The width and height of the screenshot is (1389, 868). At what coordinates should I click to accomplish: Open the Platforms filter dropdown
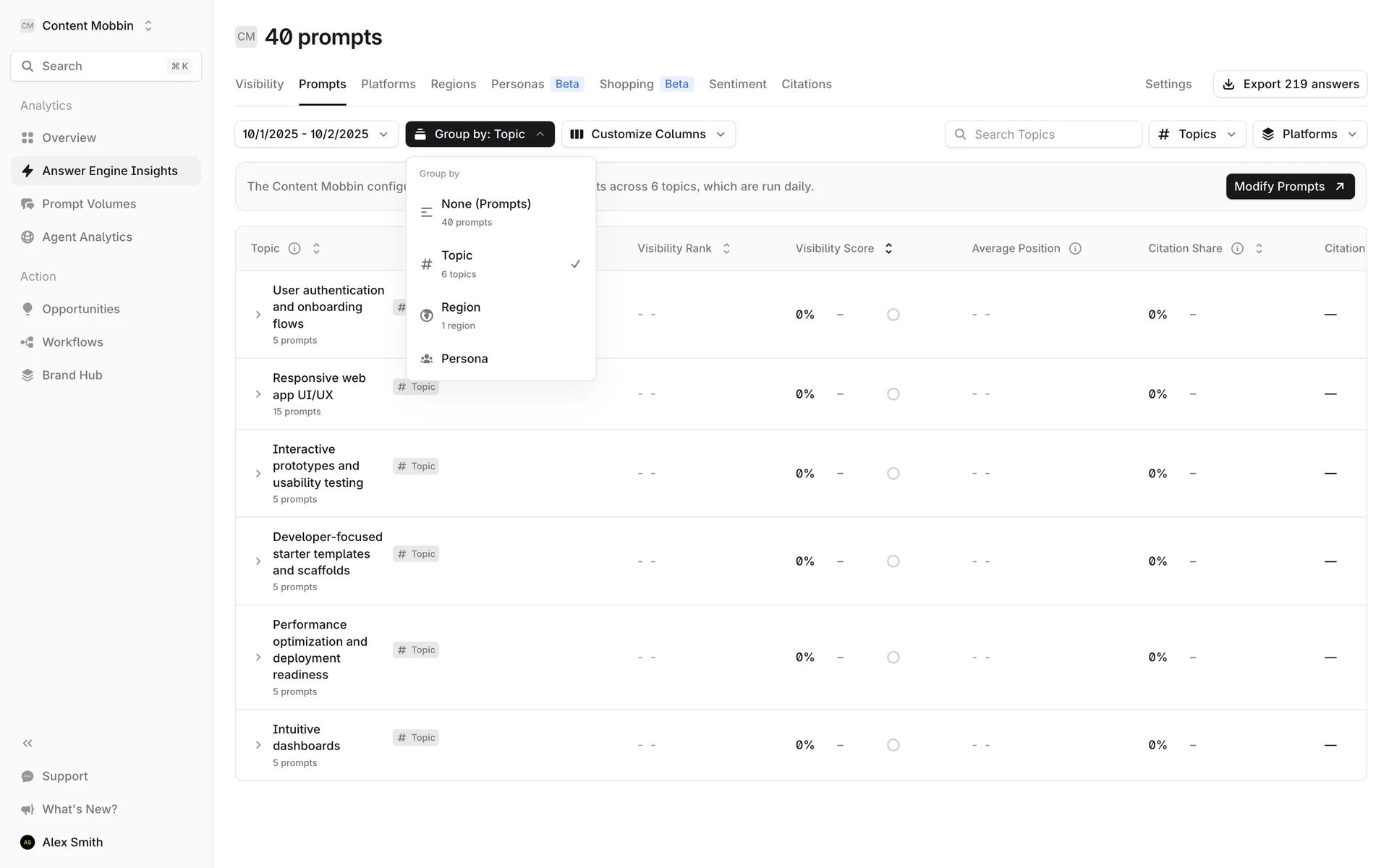[1309, 134]
